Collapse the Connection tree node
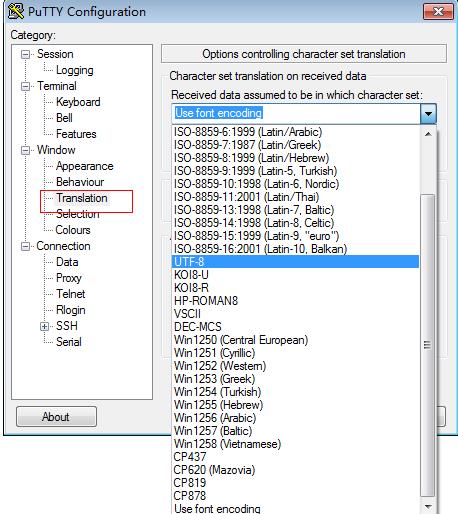This screenshot has width=458, height=514. point(26,246)
